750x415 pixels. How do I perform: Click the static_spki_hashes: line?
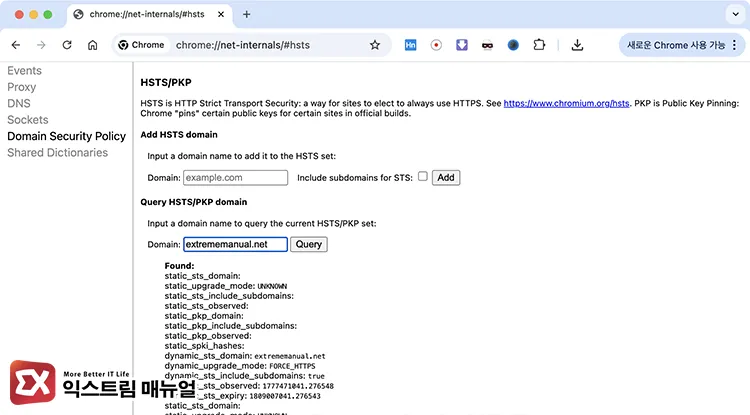coord(204,346)
